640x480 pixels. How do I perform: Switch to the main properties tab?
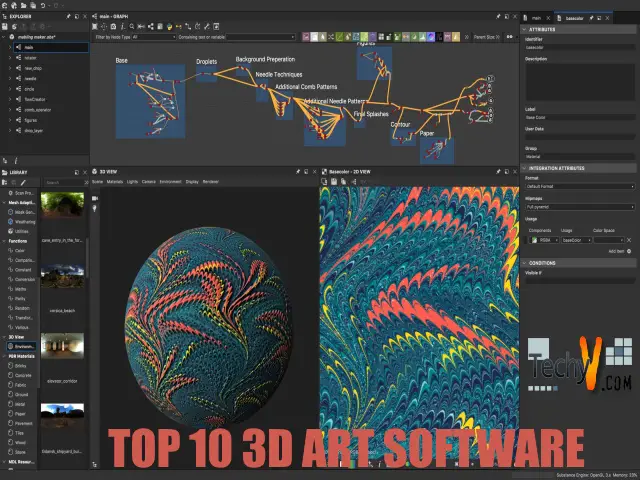point(536,18)
